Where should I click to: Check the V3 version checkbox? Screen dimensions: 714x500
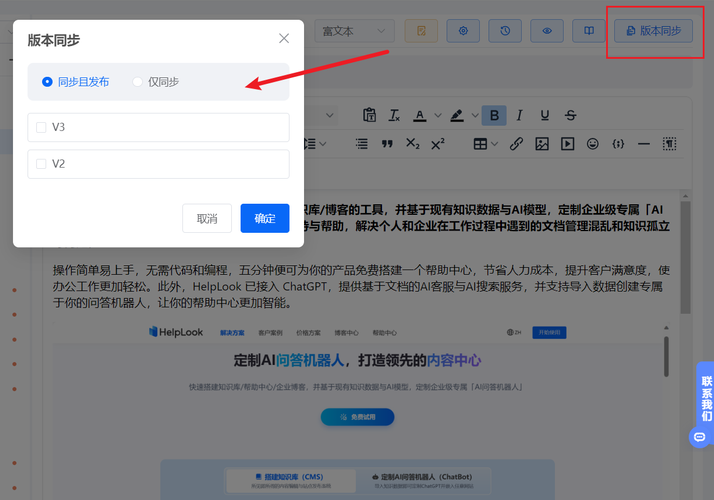pyautogui.click(x=41, y=128)
